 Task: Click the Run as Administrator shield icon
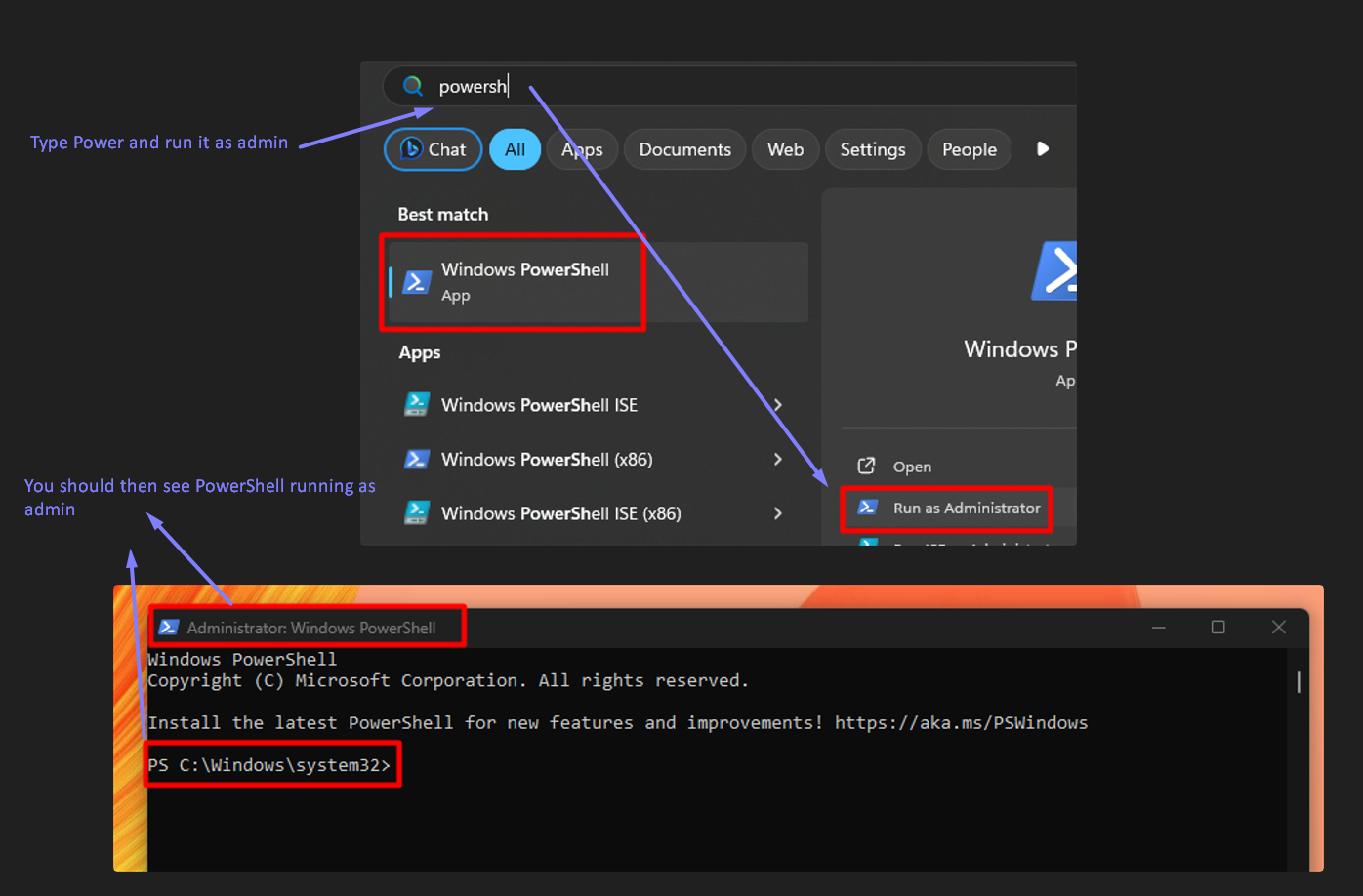(x=867, y=508)
